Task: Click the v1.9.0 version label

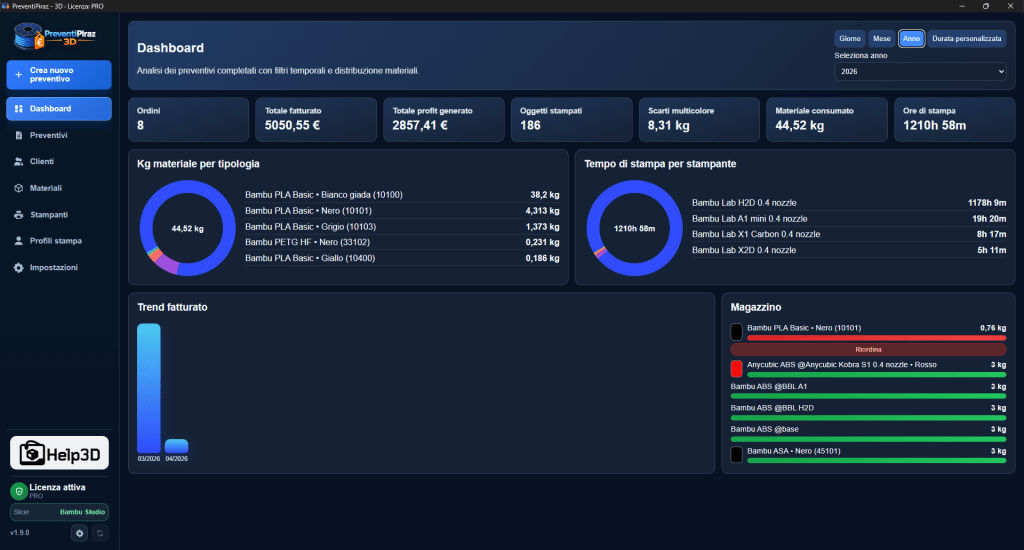Action: click(x=20, y=533)
